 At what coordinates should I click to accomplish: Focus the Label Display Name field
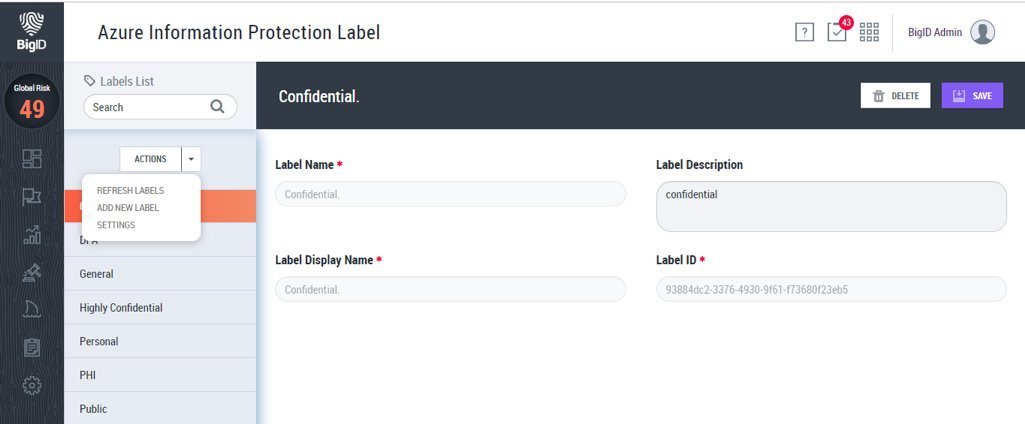click(450, 289)
